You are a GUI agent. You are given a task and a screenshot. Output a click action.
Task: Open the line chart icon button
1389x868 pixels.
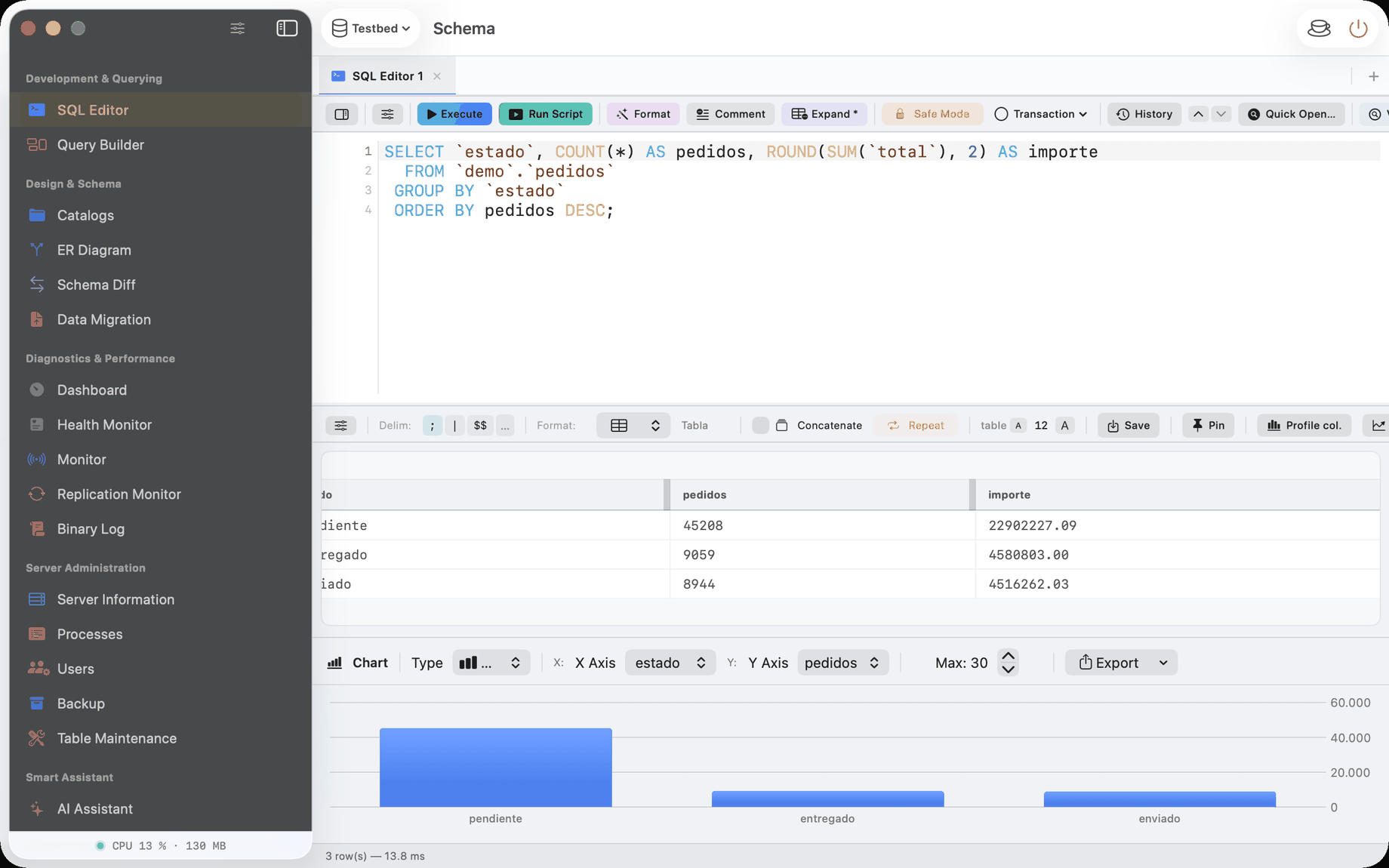tap(1377, 426)
